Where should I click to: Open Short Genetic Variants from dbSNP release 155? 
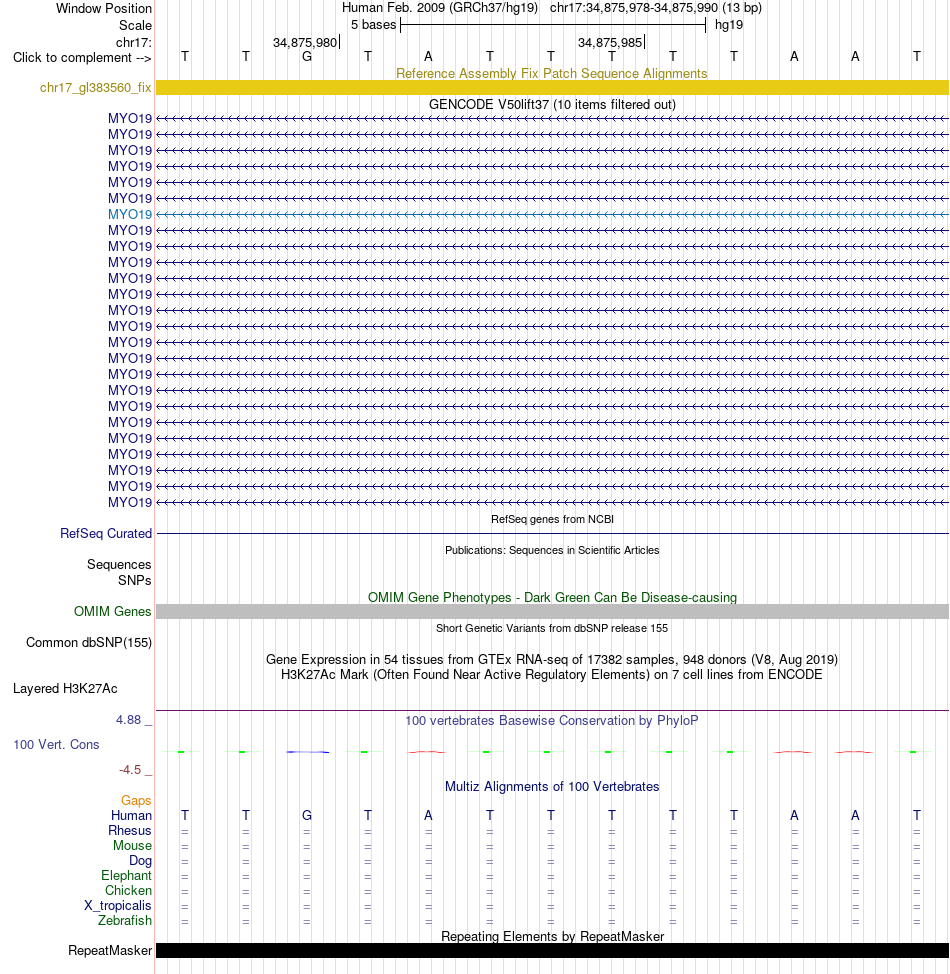pyautogui.click(x=552, y=628)
